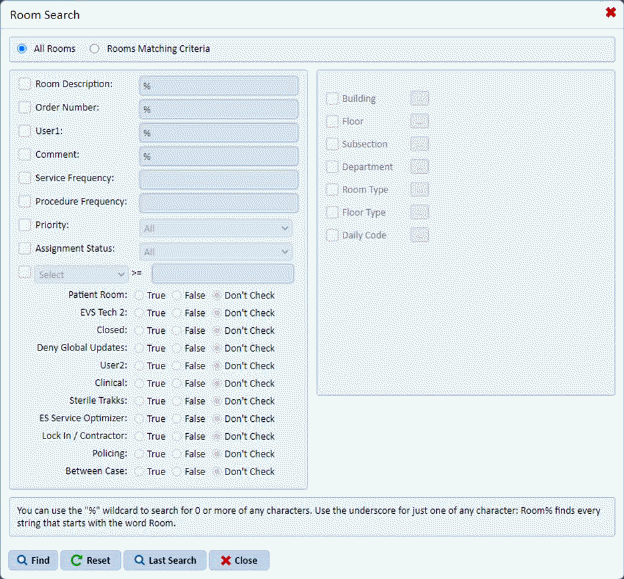
Task: Open the Assignment Status dropdown
Action: (216, 252)
